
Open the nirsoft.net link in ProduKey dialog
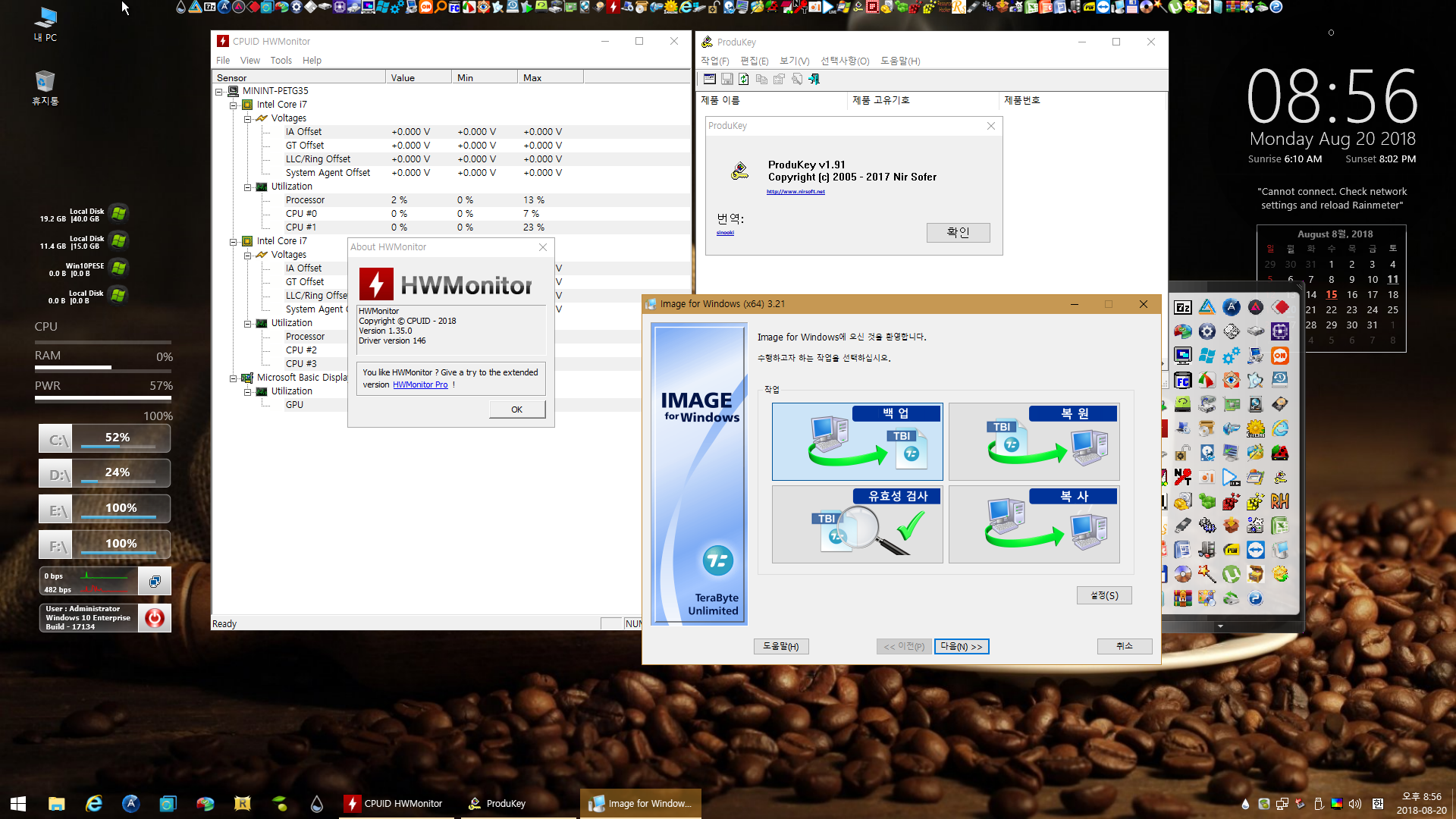[795, 192]
